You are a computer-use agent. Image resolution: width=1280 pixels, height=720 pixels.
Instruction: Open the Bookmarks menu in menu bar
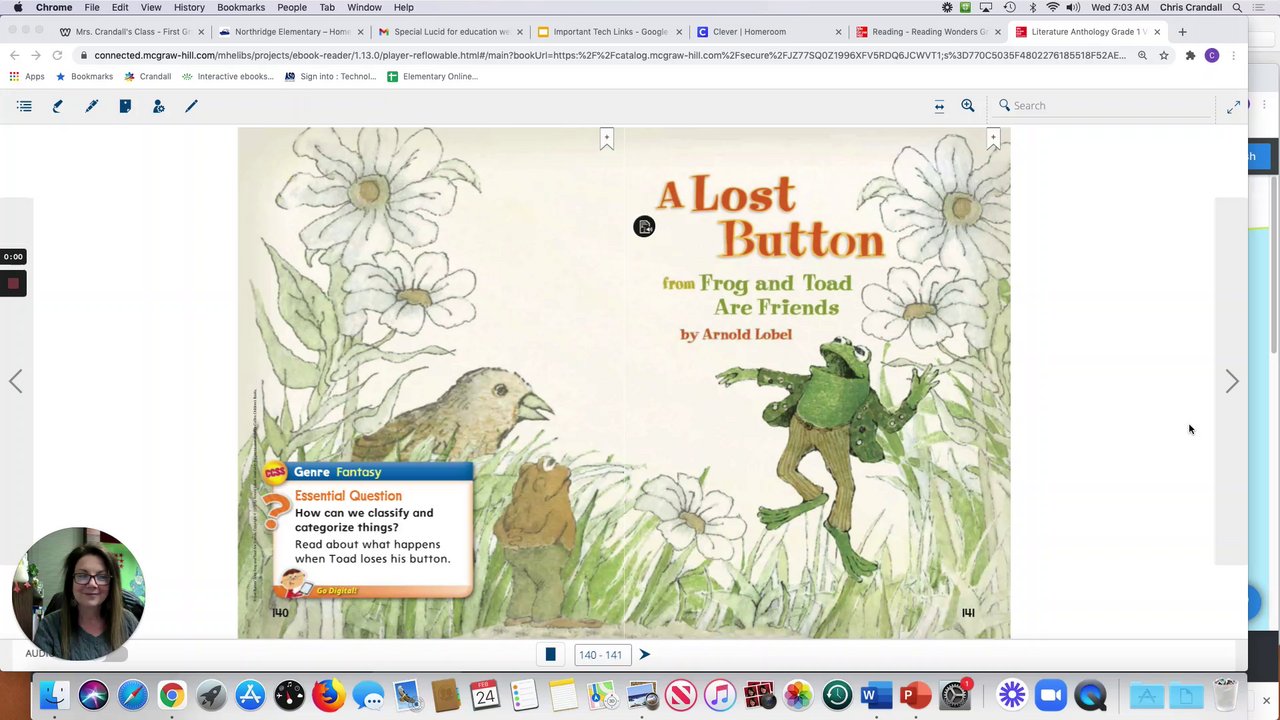click(x=241, y=8)
